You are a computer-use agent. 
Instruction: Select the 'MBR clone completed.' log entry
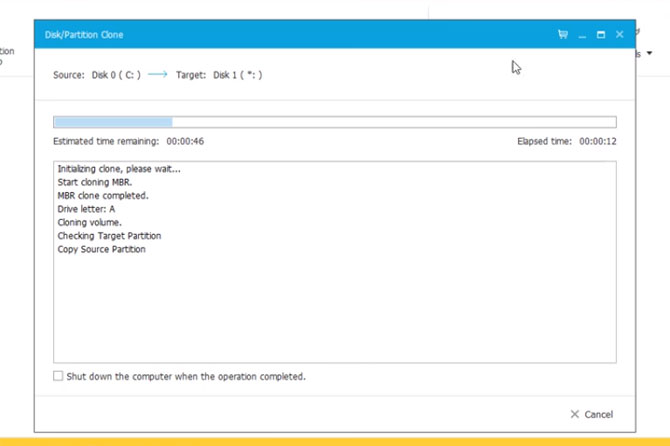pos(102,196)
